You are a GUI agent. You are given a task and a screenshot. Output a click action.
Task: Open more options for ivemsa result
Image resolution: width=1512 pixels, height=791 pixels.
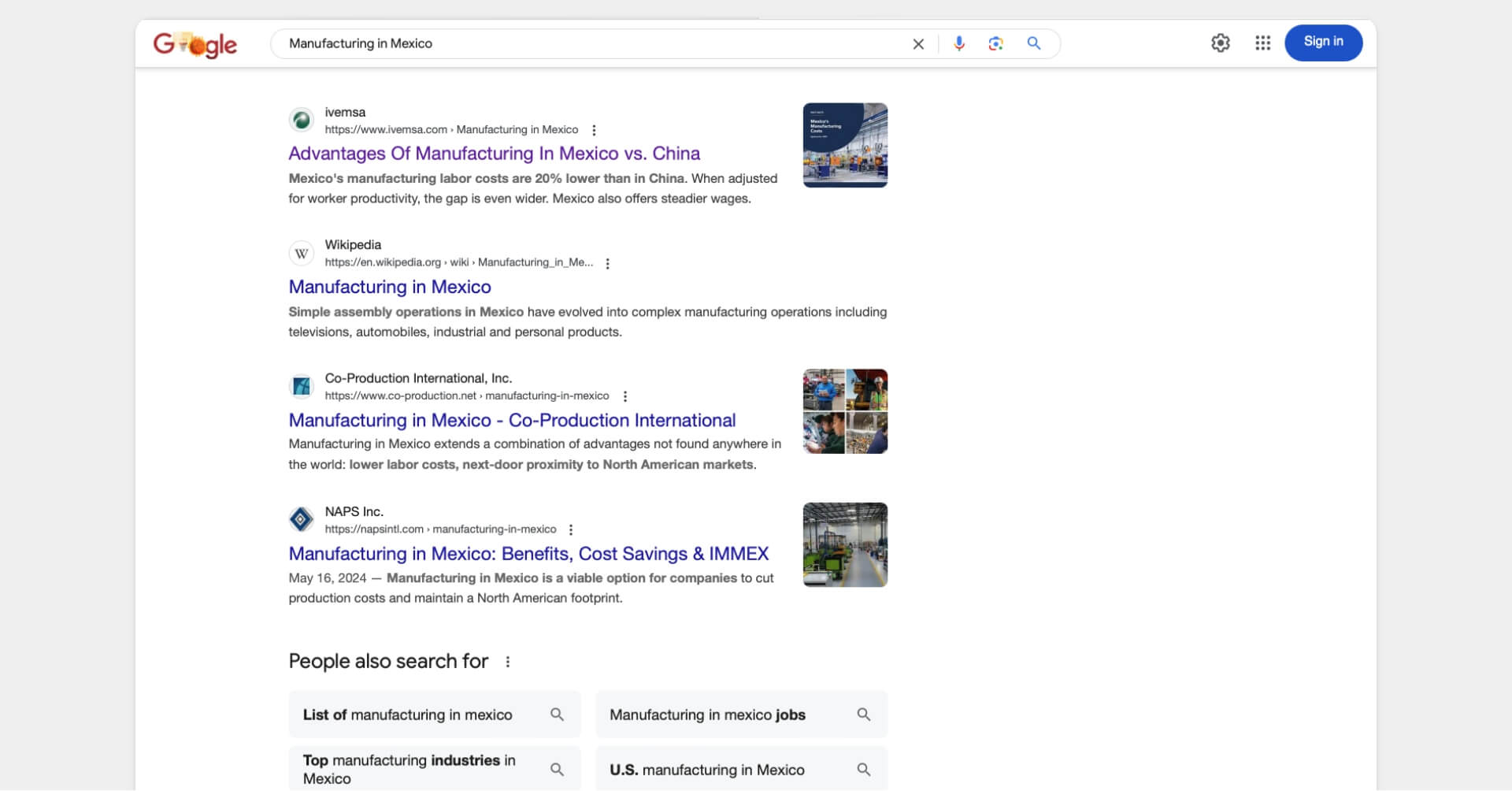click(594, 130)
